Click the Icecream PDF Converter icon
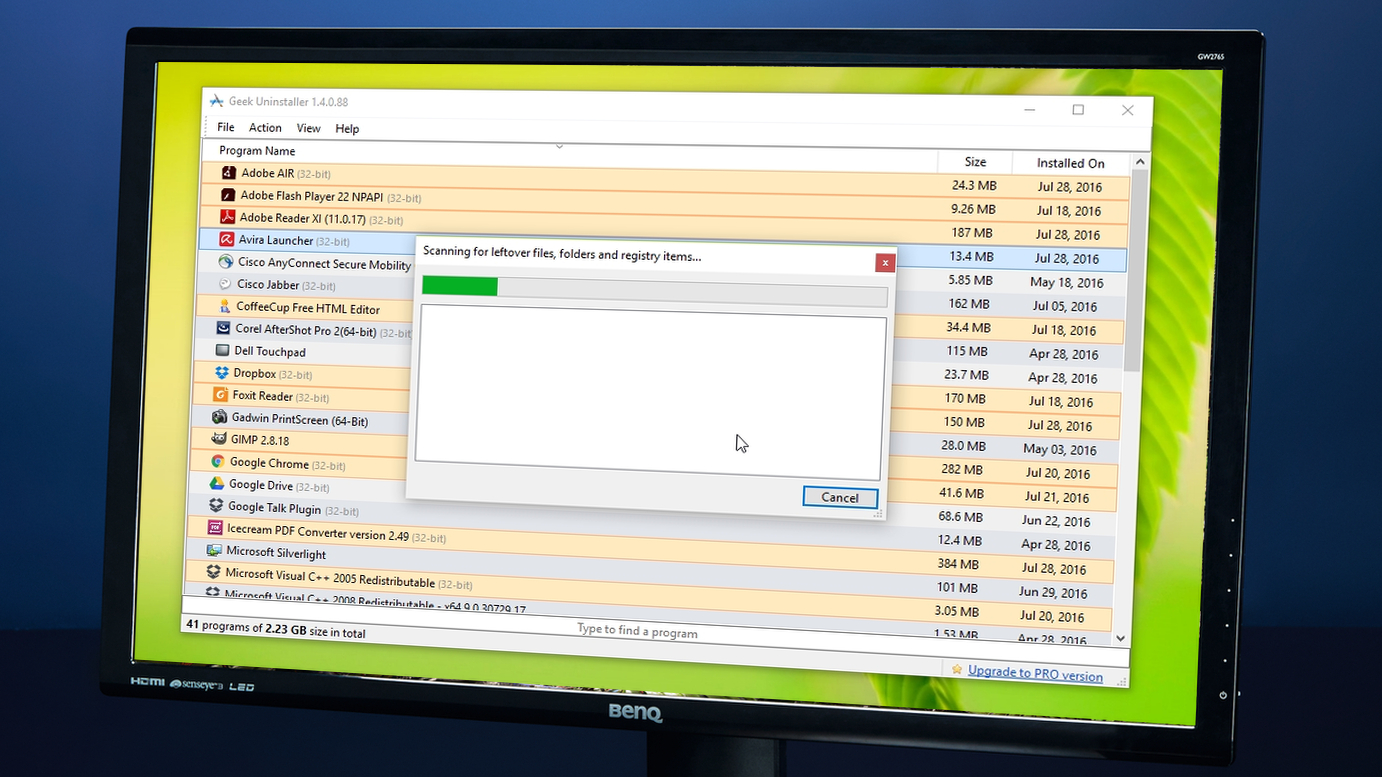This screenshot has width=1382, height=777. 214,528
